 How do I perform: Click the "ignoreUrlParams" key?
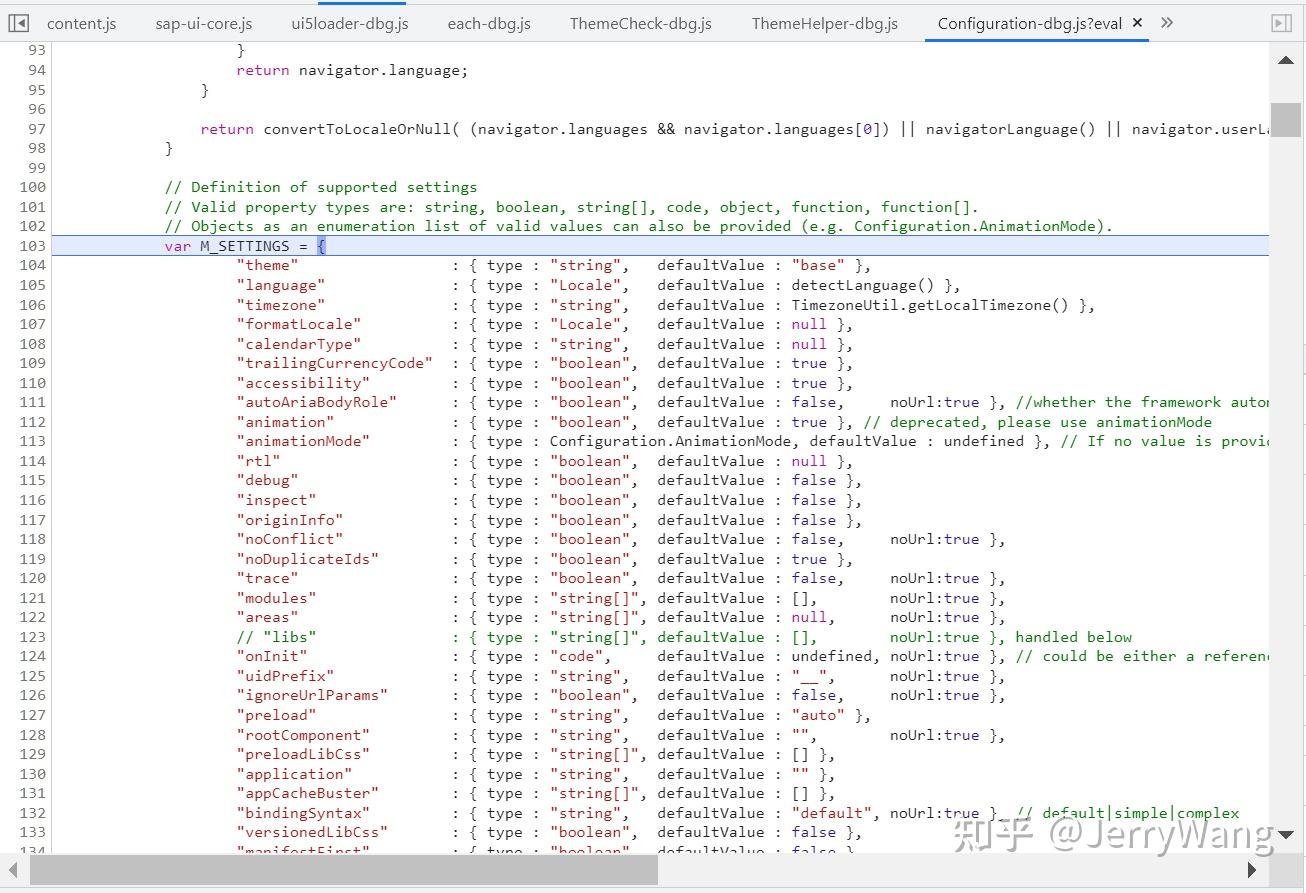312,695
